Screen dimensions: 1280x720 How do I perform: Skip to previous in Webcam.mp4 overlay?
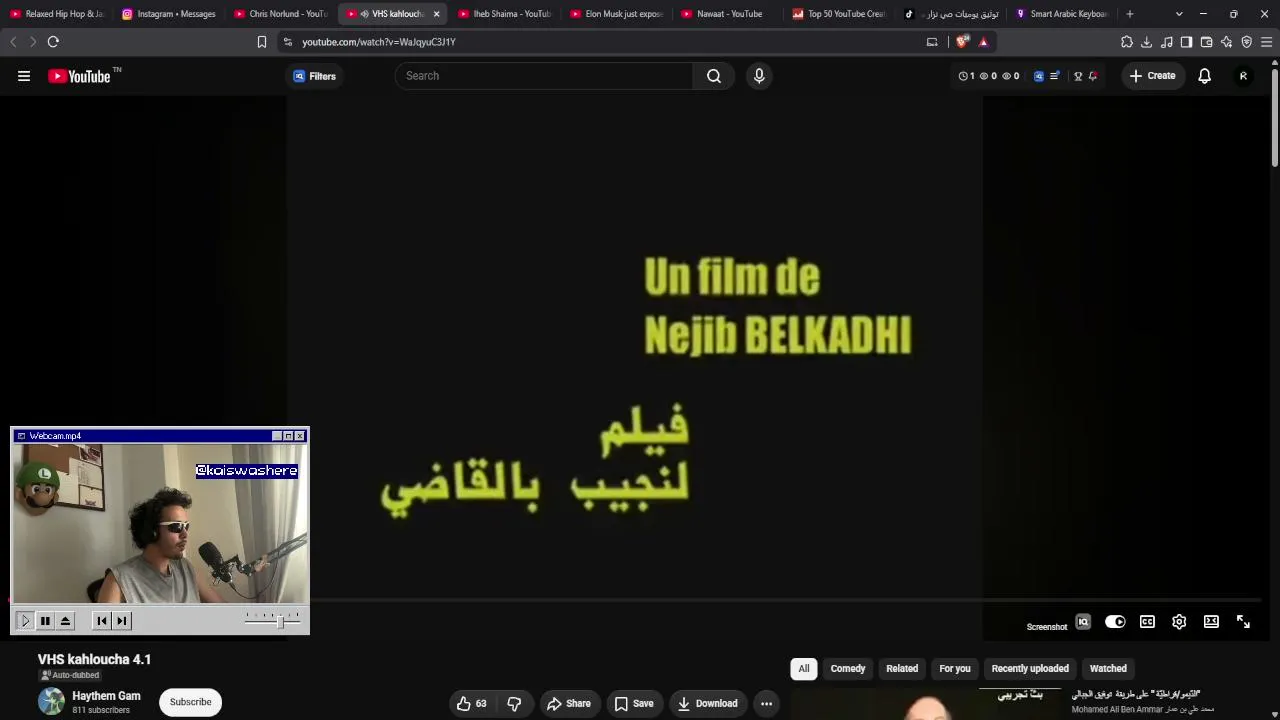pos(102,621)
